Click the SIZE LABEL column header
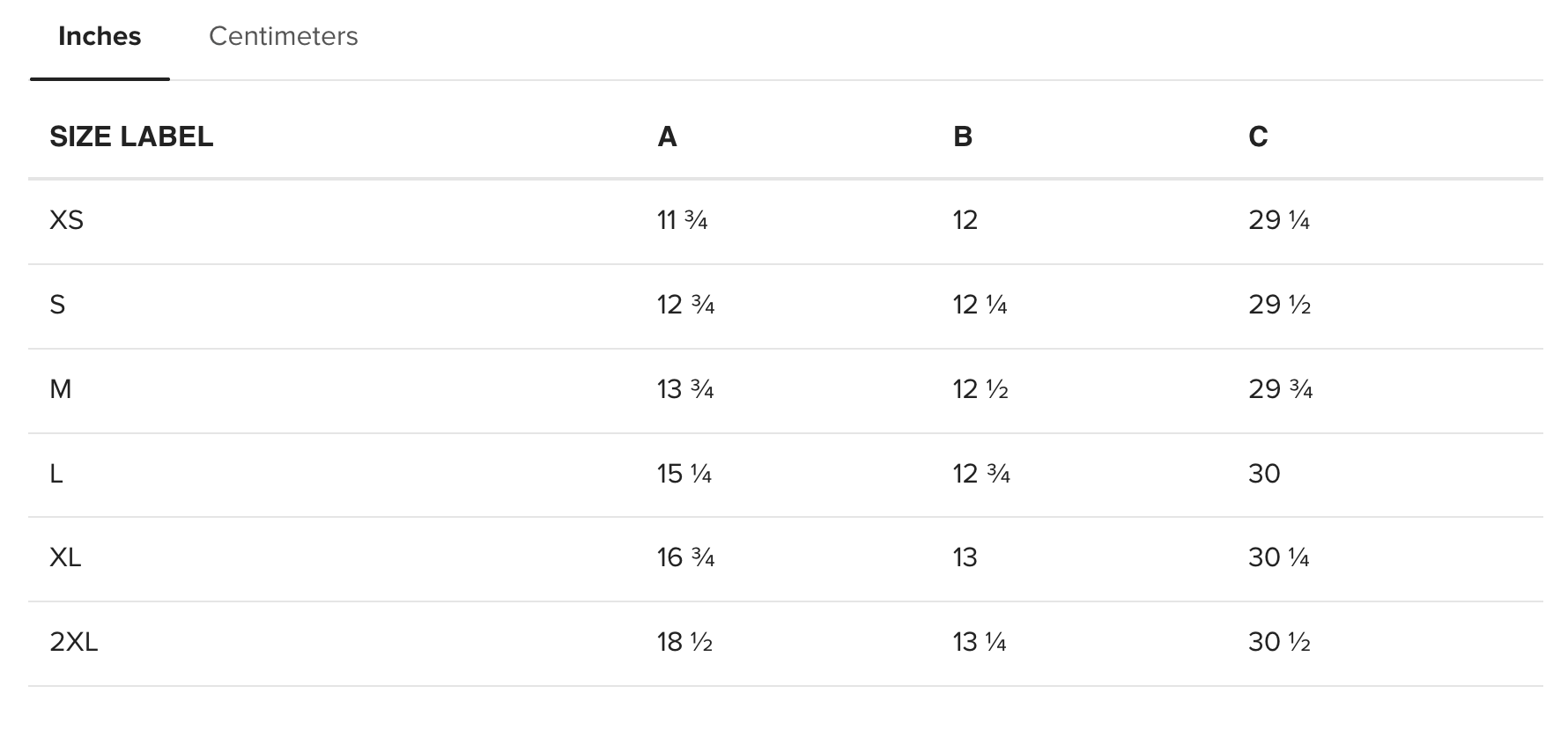This screenshot has height=745, width=1568. (131, 136)
